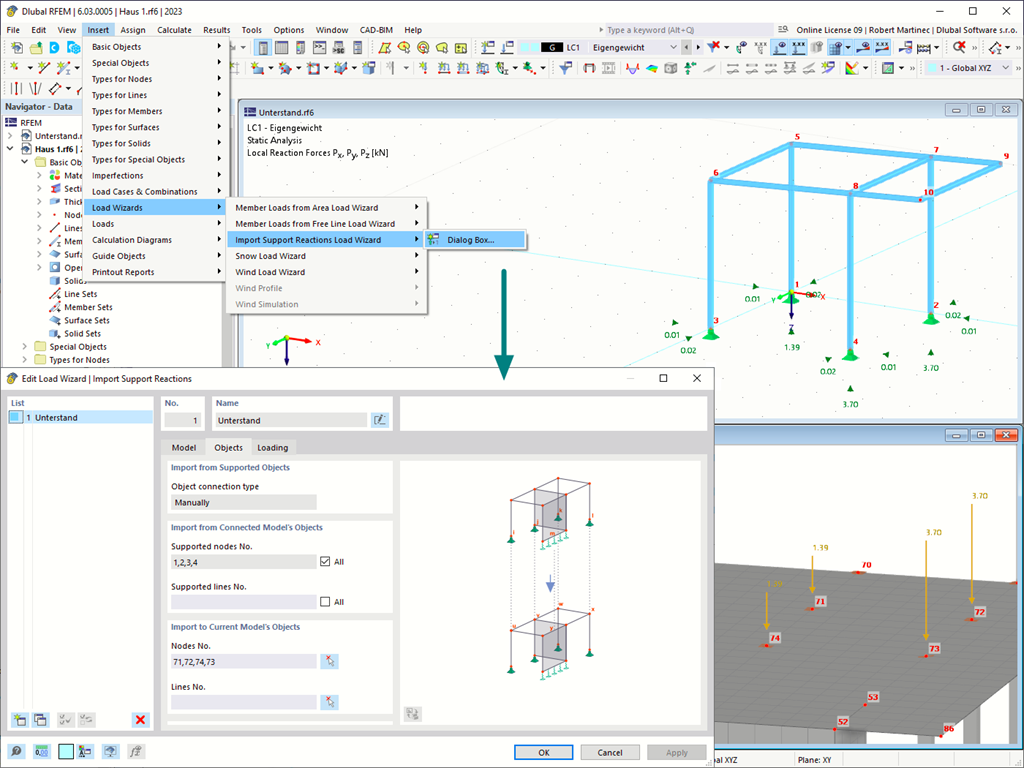Screen dimensions: 1024x768
Task: Click the Nodes No. field containing 71,72,74,73
Action: [x=243, y=661]
